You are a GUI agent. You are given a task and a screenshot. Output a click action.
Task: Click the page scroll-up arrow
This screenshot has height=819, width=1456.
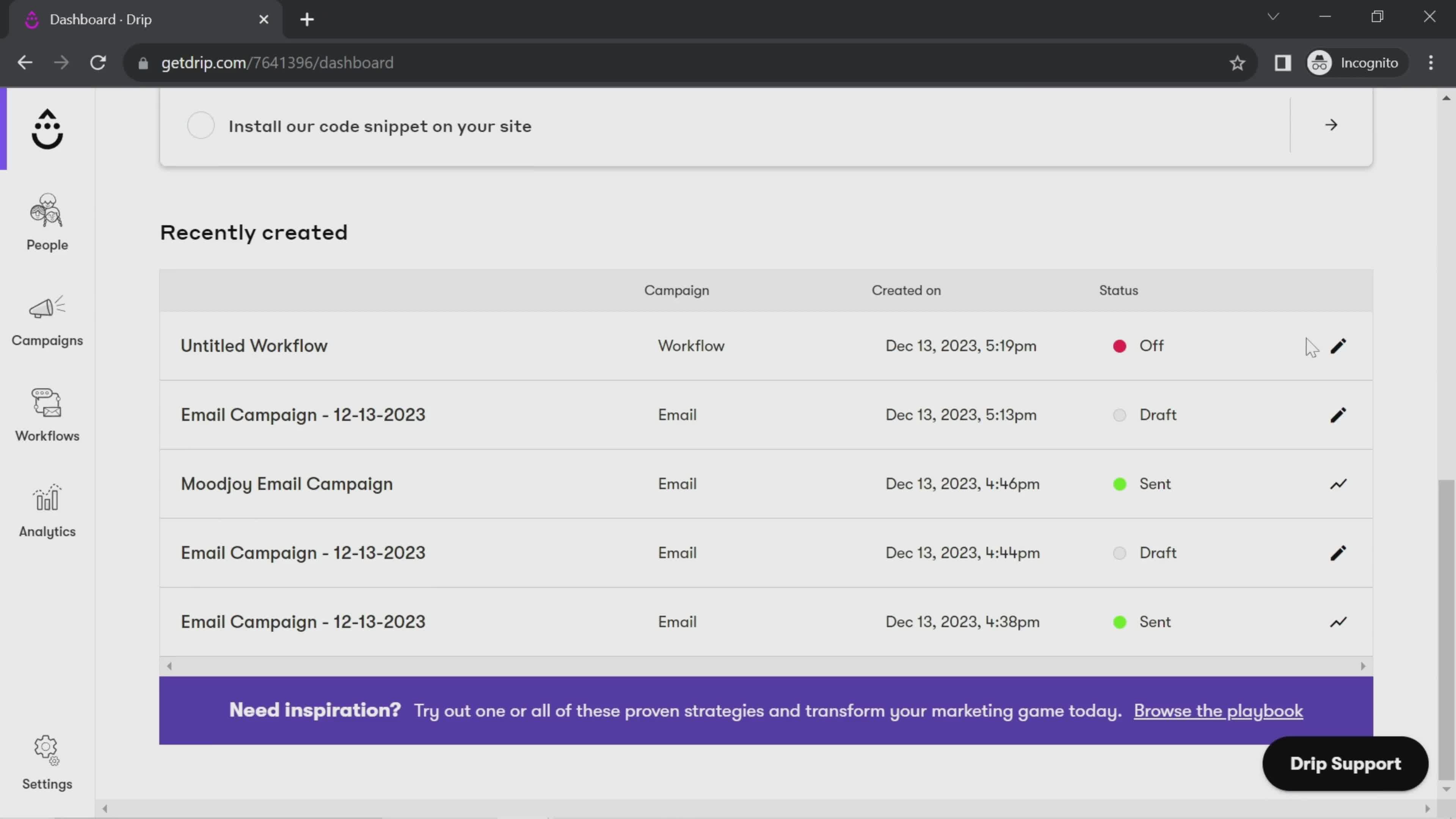1446,98
